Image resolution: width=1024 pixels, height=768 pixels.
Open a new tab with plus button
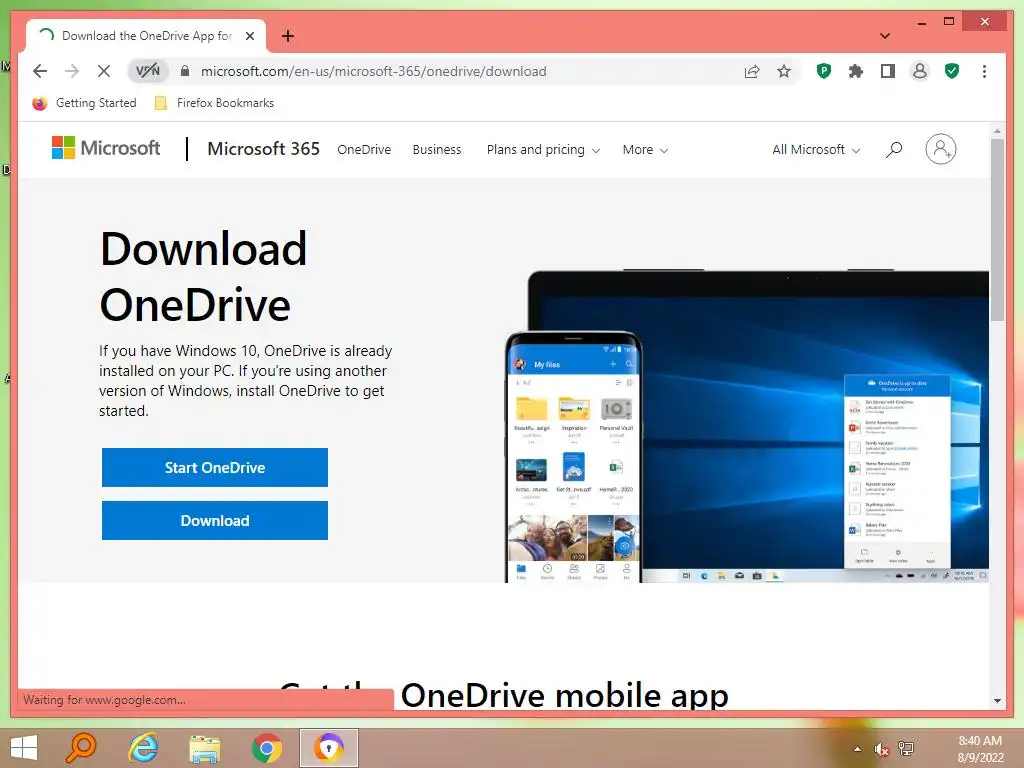tap(288, 36)
